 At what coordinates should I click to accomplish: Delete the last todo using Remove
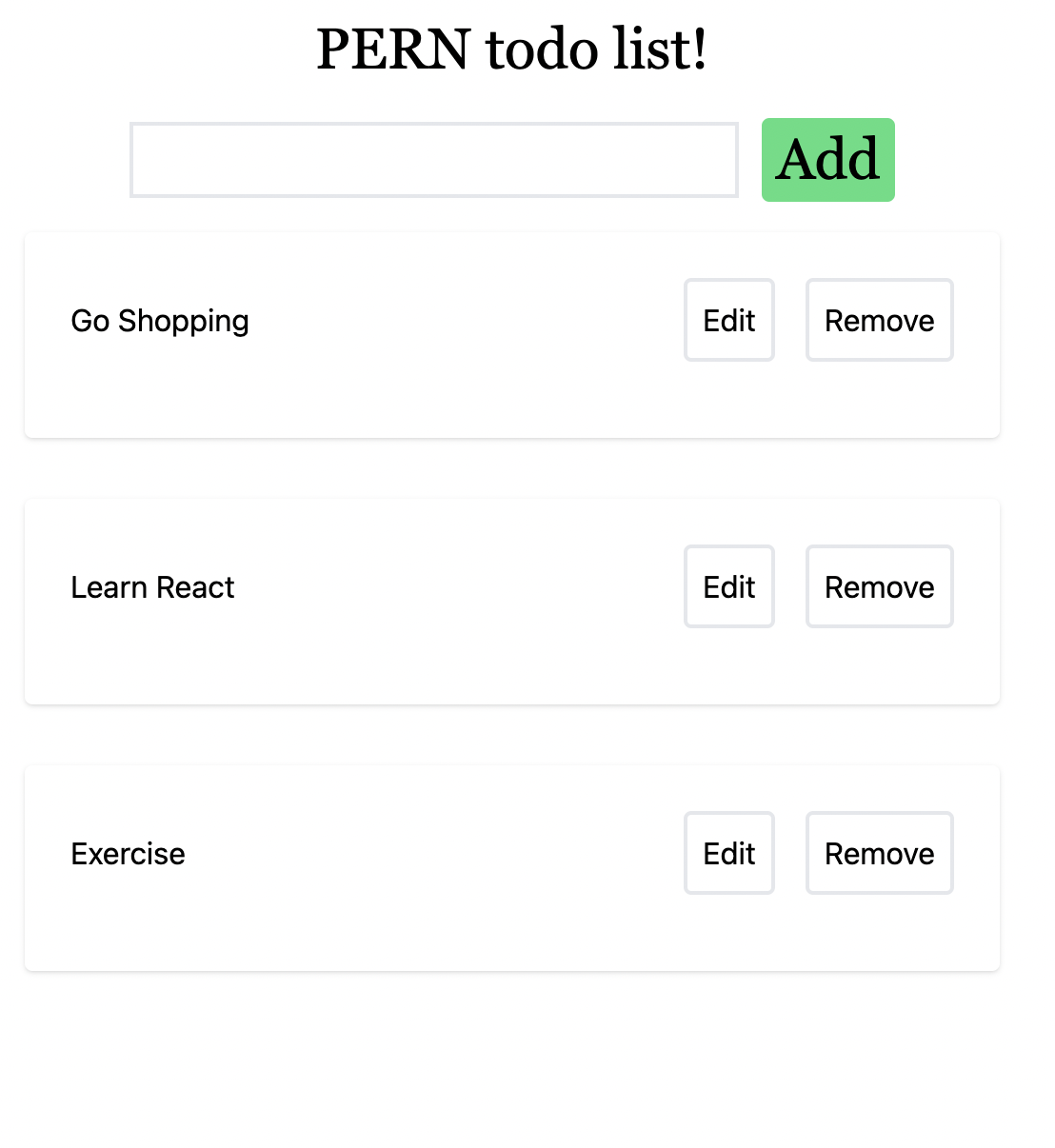878,853
